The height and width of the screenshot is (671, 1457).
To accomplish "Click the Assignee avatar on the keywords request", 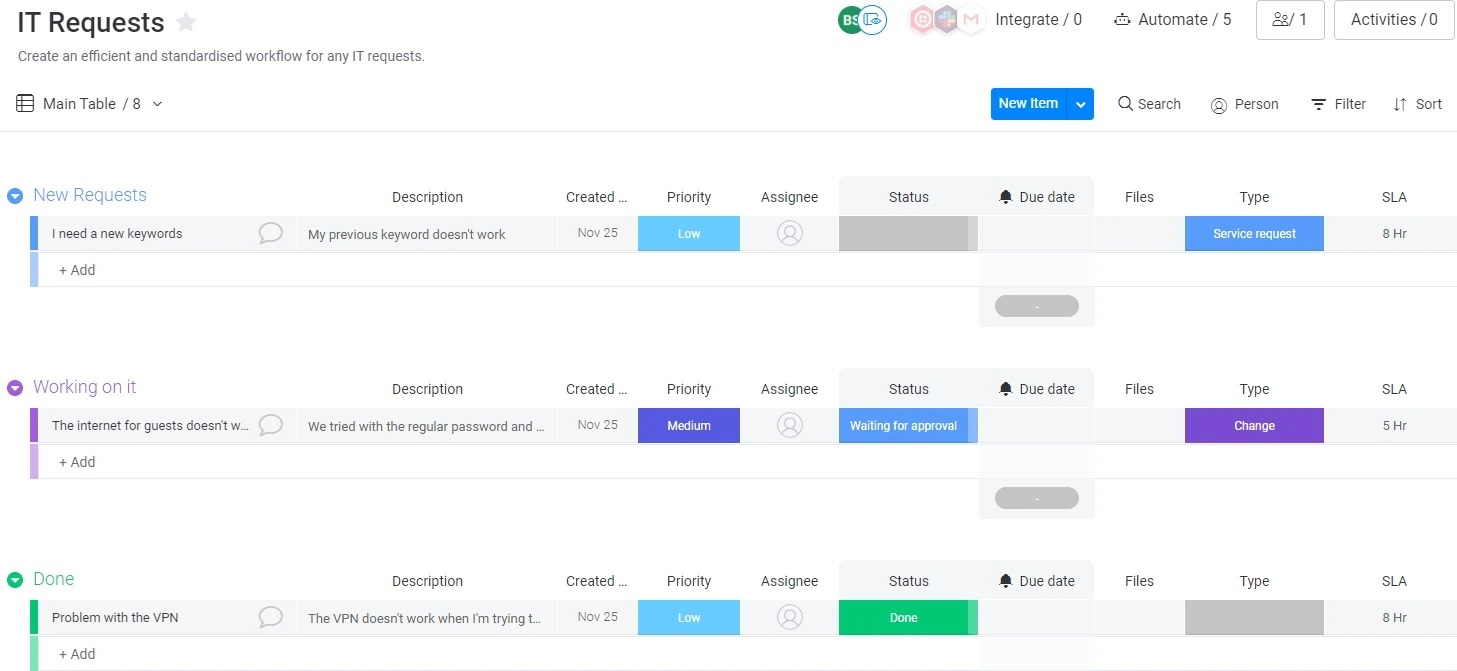I will tap(789, 233).
